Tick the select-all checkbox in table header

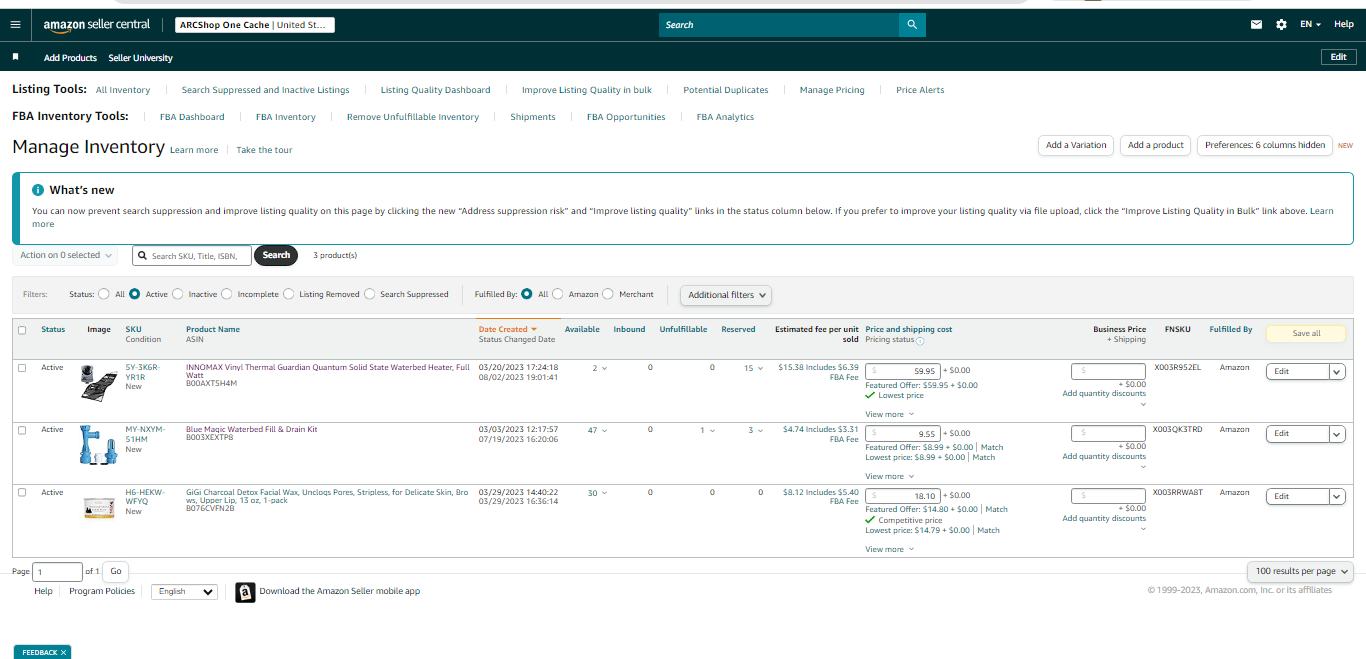(x=22, y=330)
